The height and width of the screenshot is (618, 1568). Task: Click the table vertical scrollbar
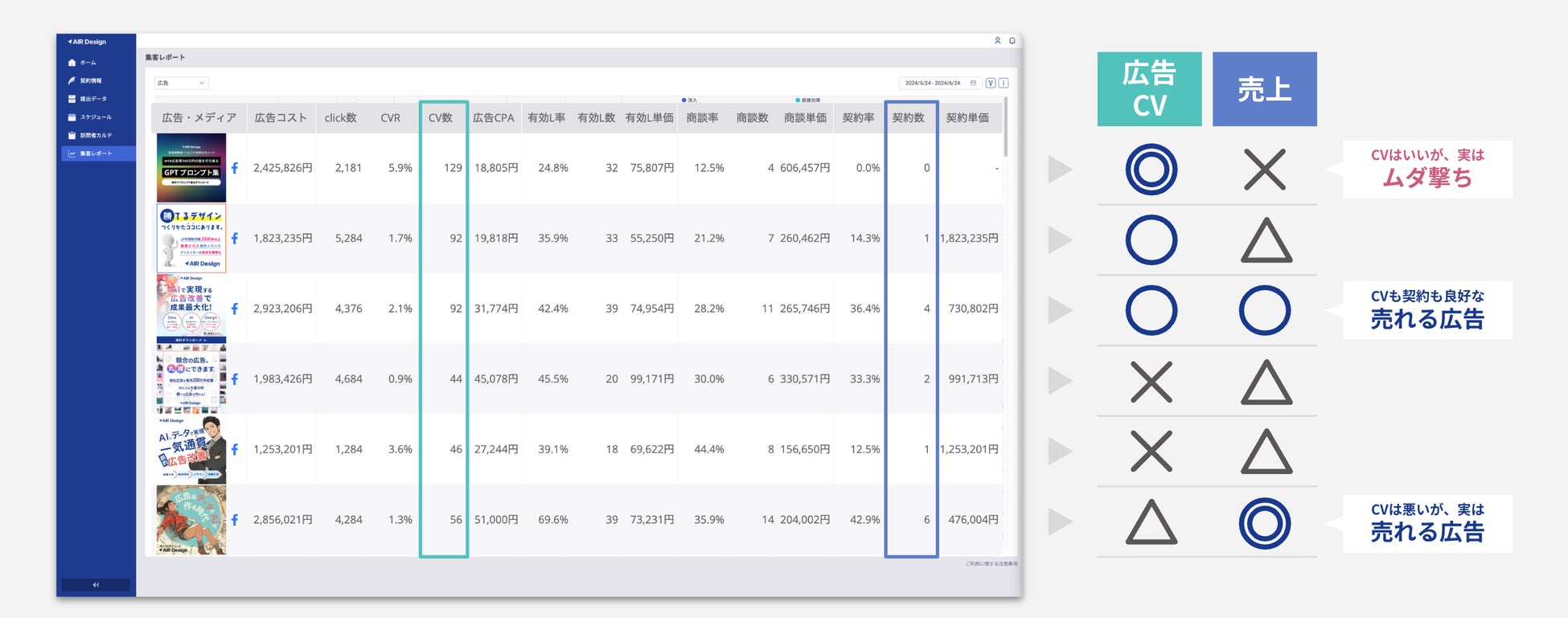pyautogui.click(x=1005, y=129)
